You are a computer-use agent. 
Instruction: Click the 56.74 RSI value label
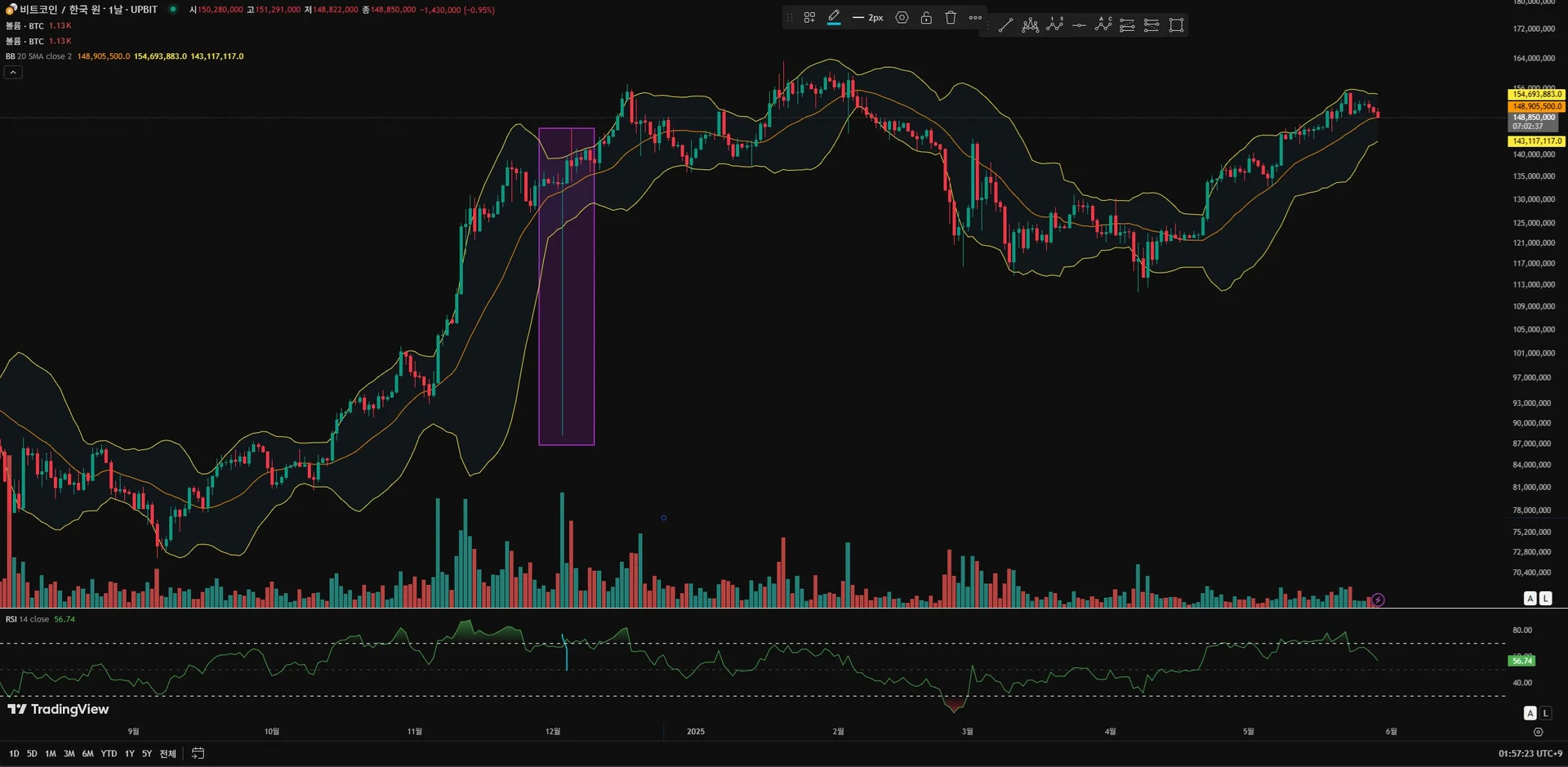tap(1521, 661)
